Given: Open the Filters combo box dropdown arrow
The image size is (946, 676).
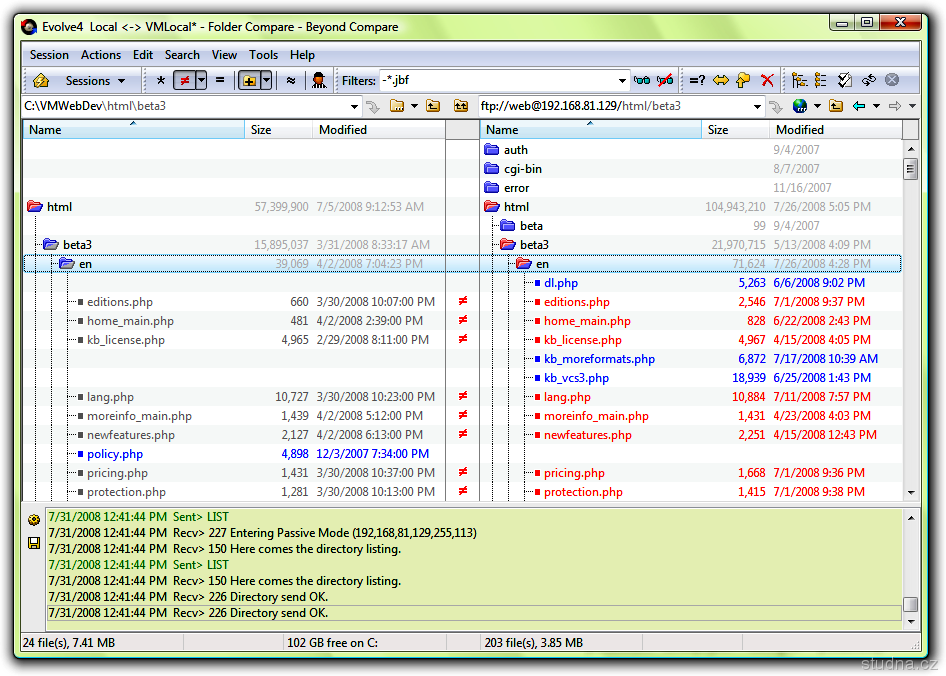Looking at the screenshot, I should pyautogui.click(x=622, y=81).
